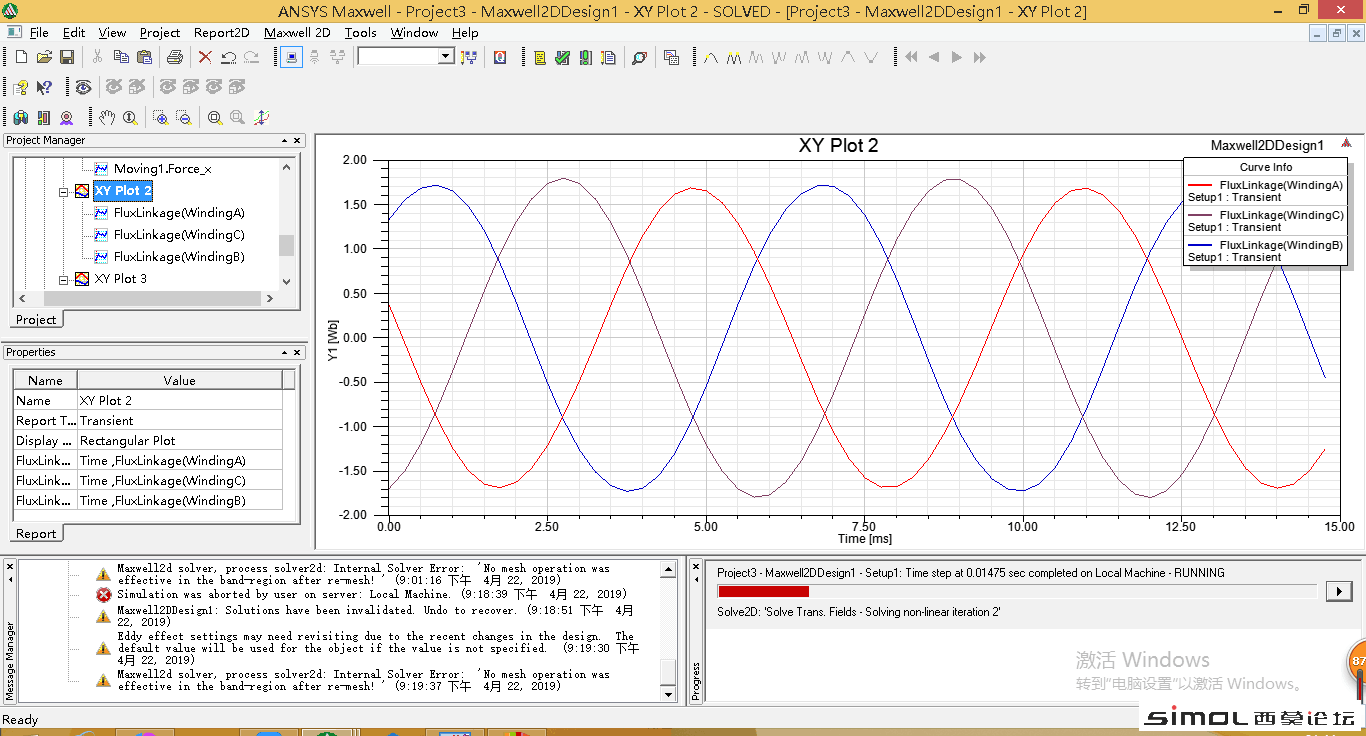Open the Edit menu
The image size is (1366, 736).
coord(74,32)
